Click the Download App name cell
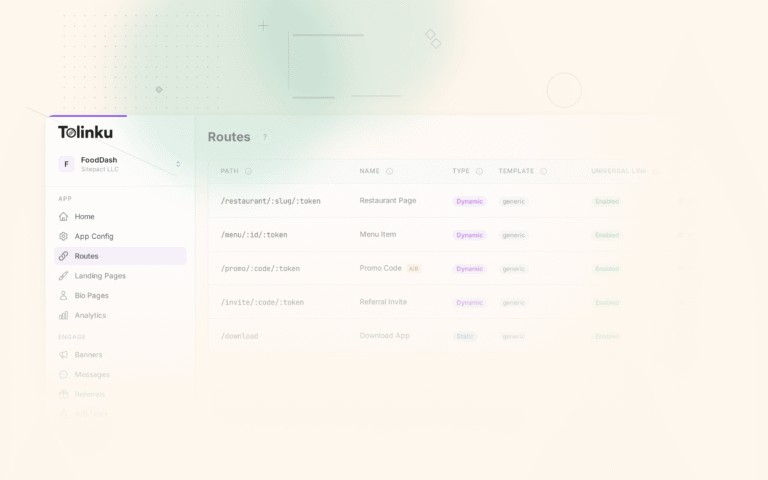This screenshot has height=480, width=768. [384, 336]
